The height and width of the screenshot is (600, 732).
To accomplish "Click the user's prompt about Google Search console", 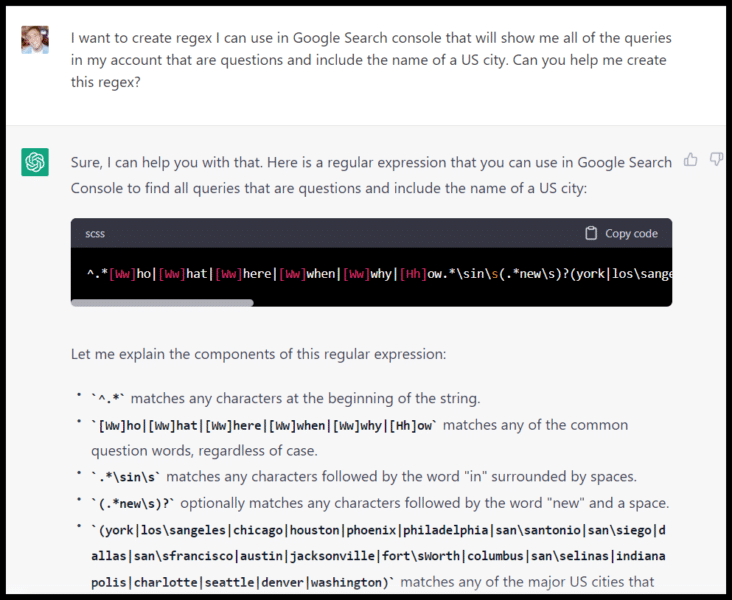I will pyautogui.click(x=370, y=60).
